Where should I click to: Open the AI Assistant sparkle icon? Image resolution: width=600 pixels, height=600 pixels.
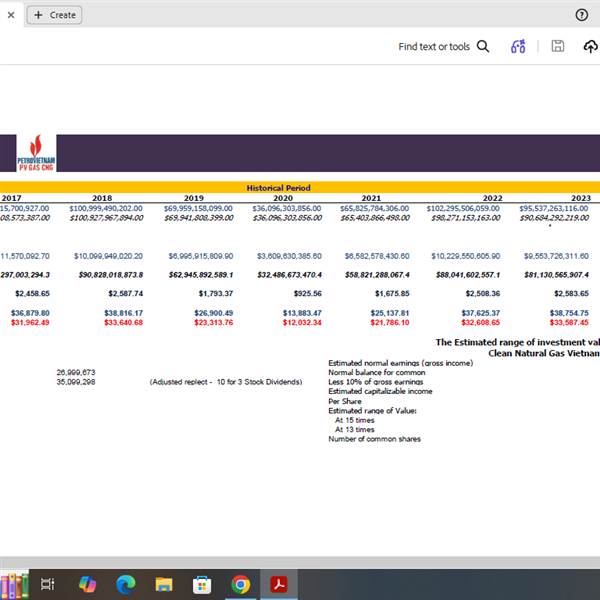(518, 46)
